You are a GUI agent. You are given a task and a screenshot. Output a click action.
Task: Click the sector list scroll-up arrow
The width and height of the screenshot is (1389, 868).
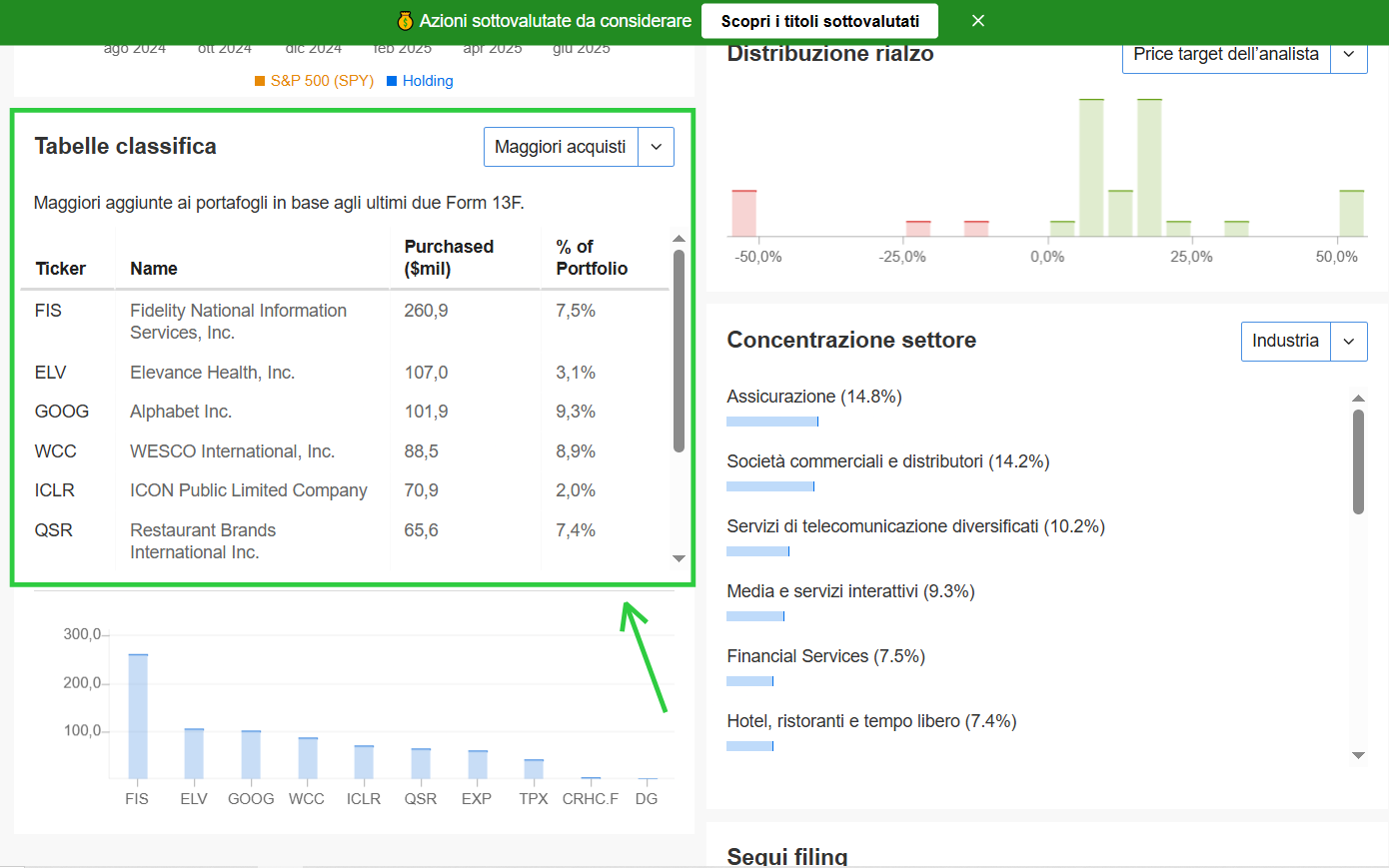tap(1358, 398)
